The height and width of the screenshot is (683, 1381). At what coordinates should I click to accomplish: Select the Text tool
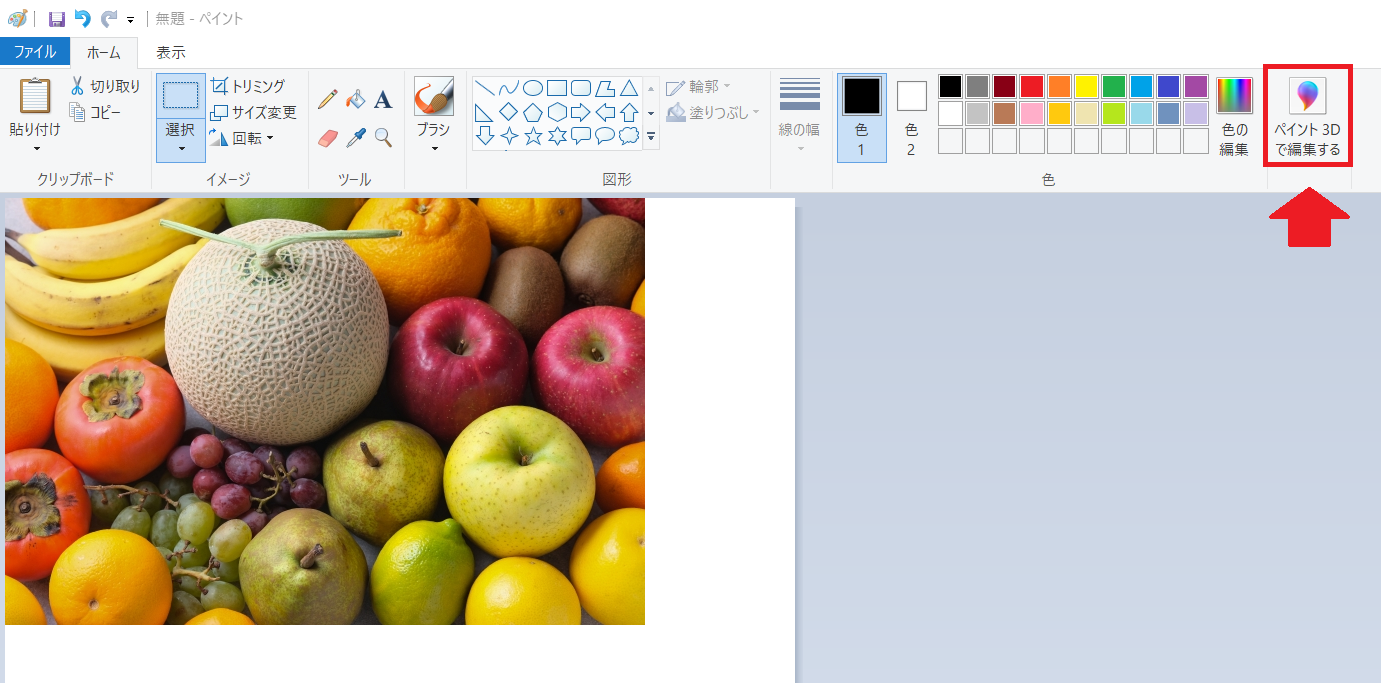383,99
